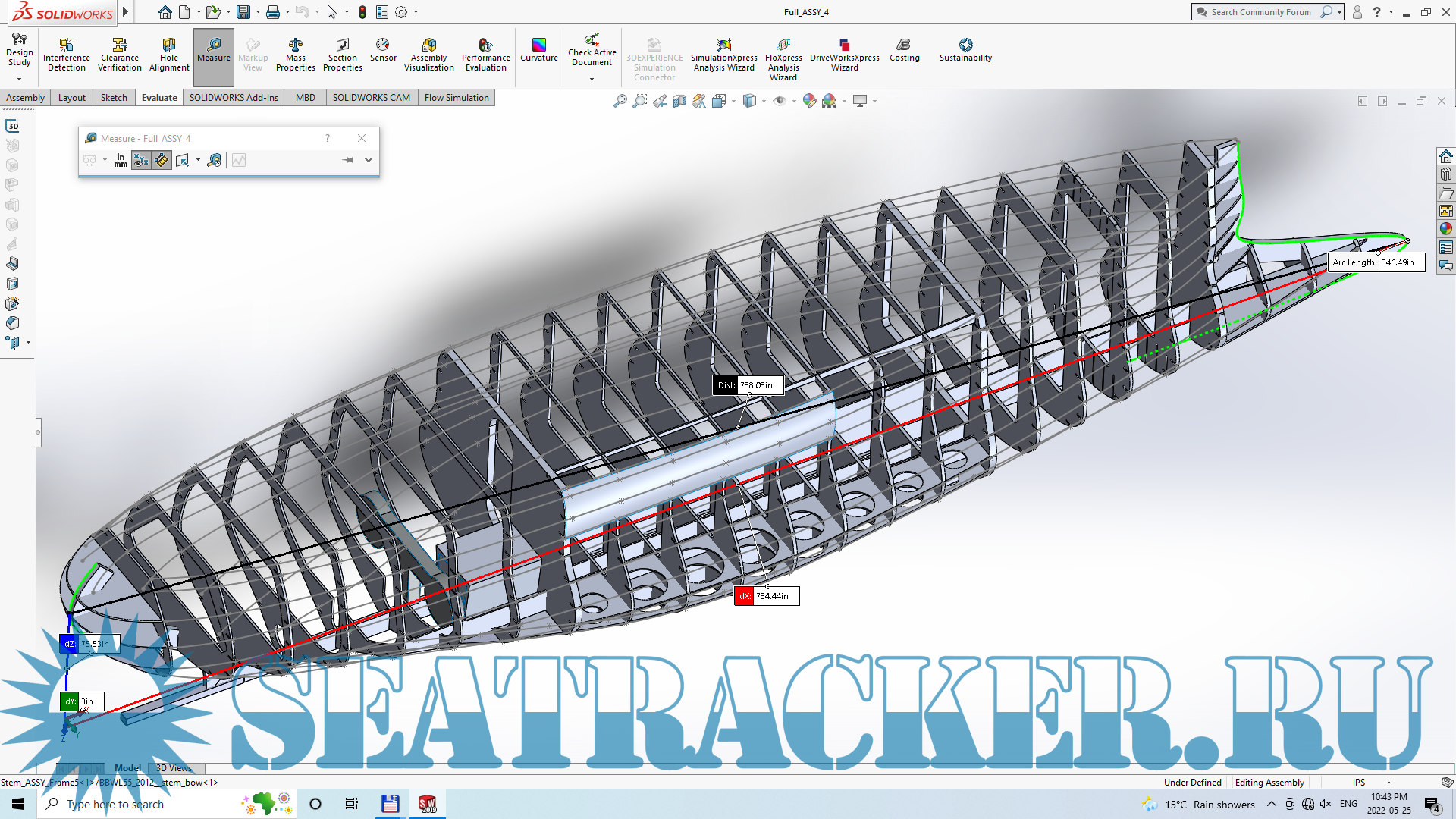1456x819 pixels.
Task: Switch to the Sketch tab
Action: [x=114, y=98]
